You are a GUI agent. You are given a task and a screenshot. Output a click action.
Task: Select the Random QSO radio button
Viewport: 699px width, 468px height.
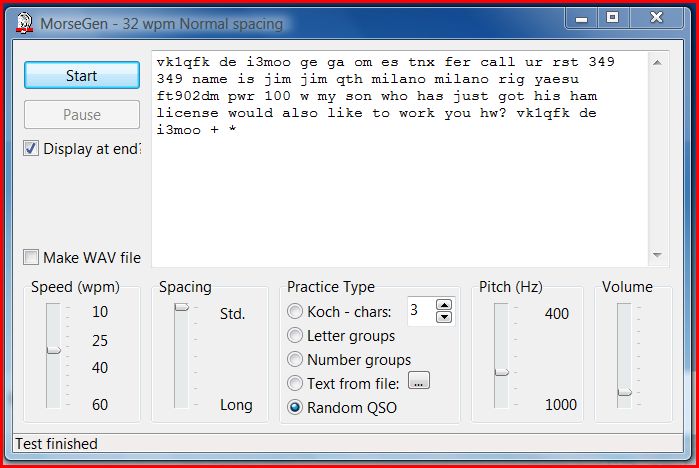[295, 407]
